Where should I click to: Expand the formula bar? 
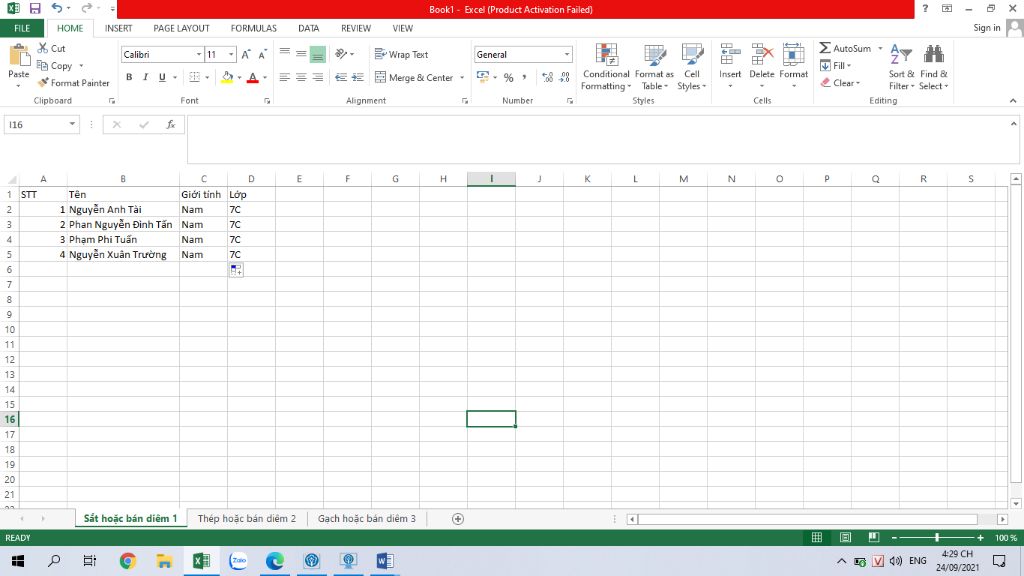(x=1014, y=124)
